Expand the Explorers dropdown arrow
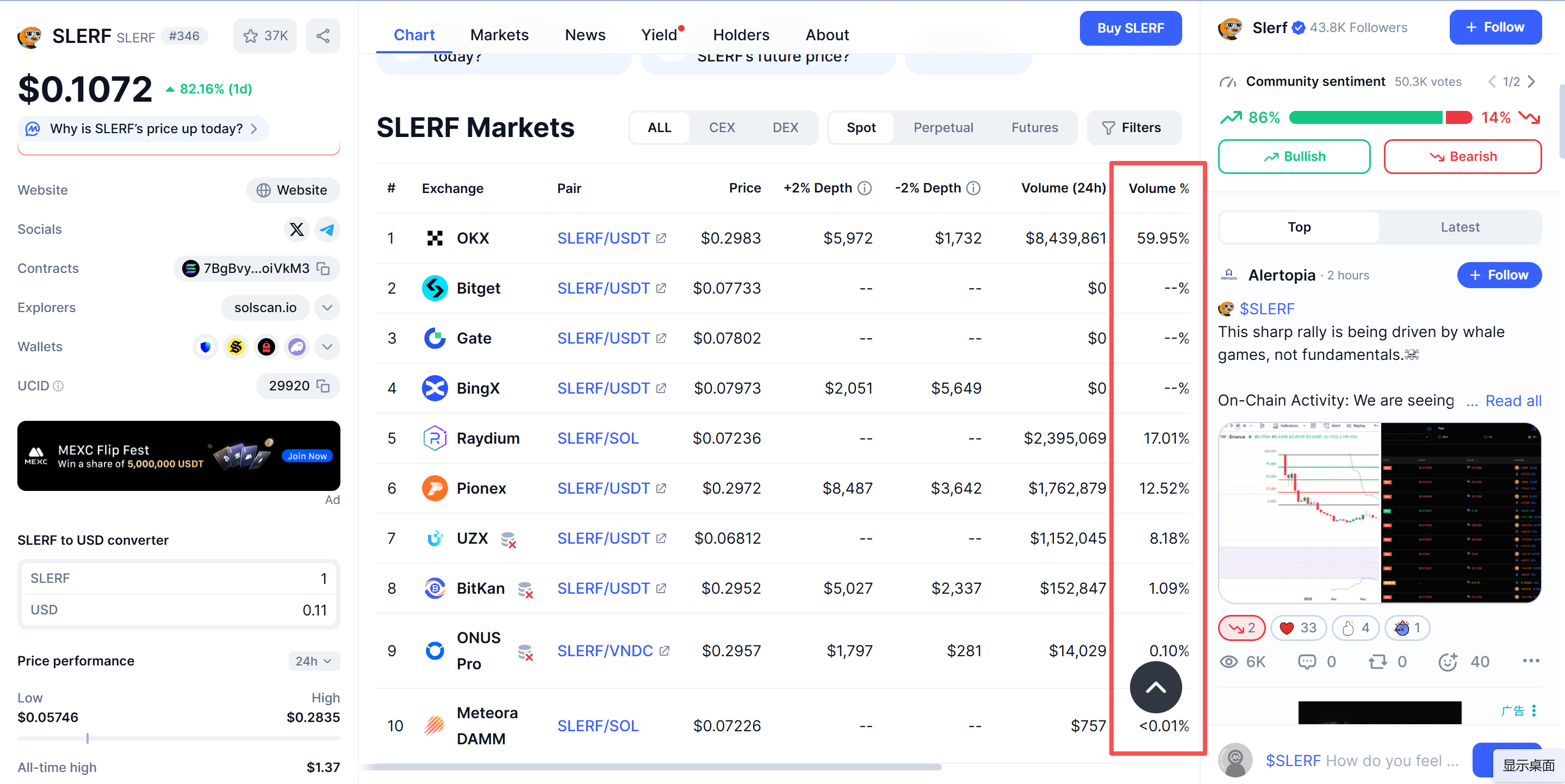Viewport: 1565px width, 784px height. tap(327, 308)
